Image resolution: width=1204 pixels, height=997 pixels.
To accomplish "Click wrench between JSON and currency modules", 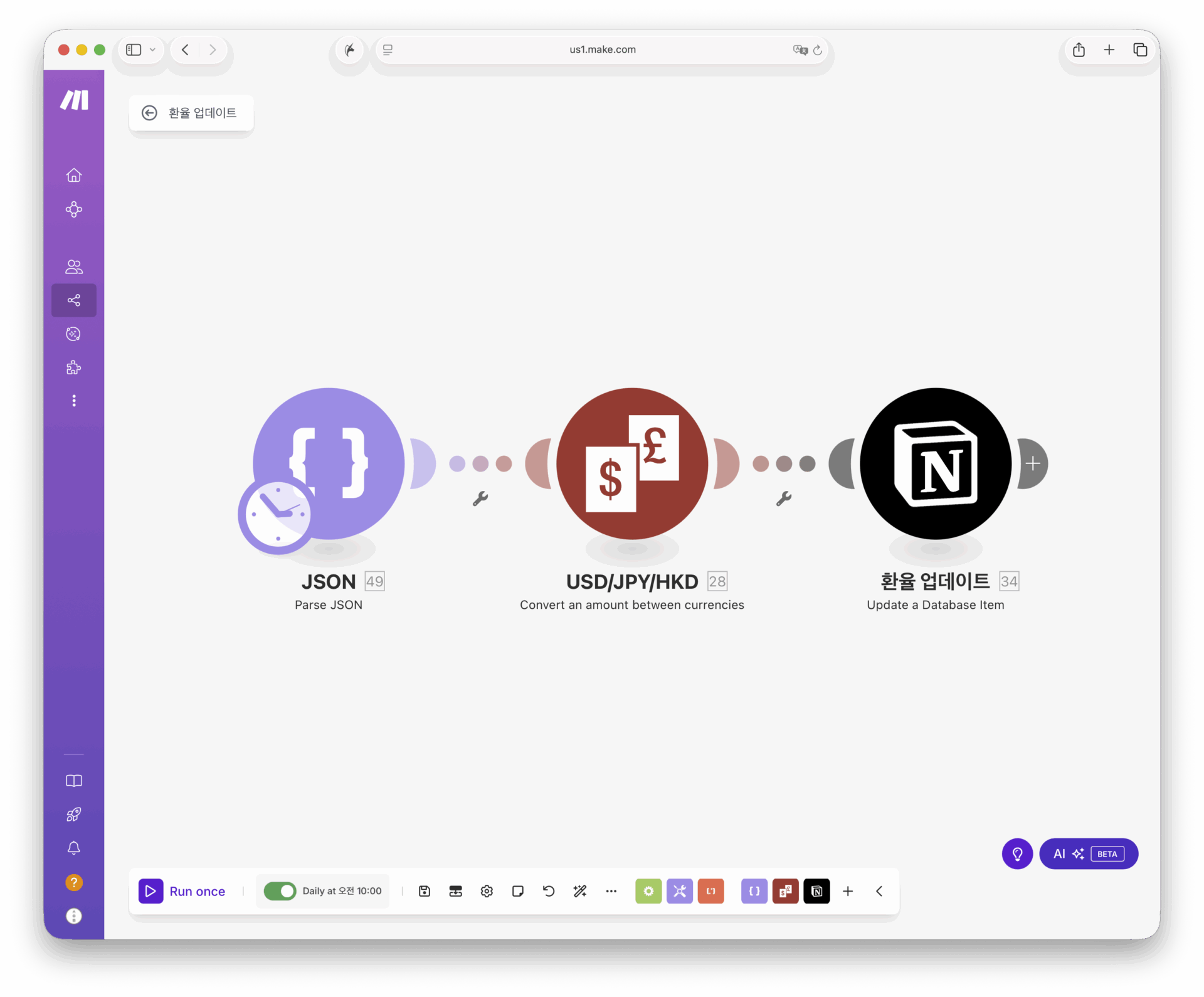I will point(480,498).
